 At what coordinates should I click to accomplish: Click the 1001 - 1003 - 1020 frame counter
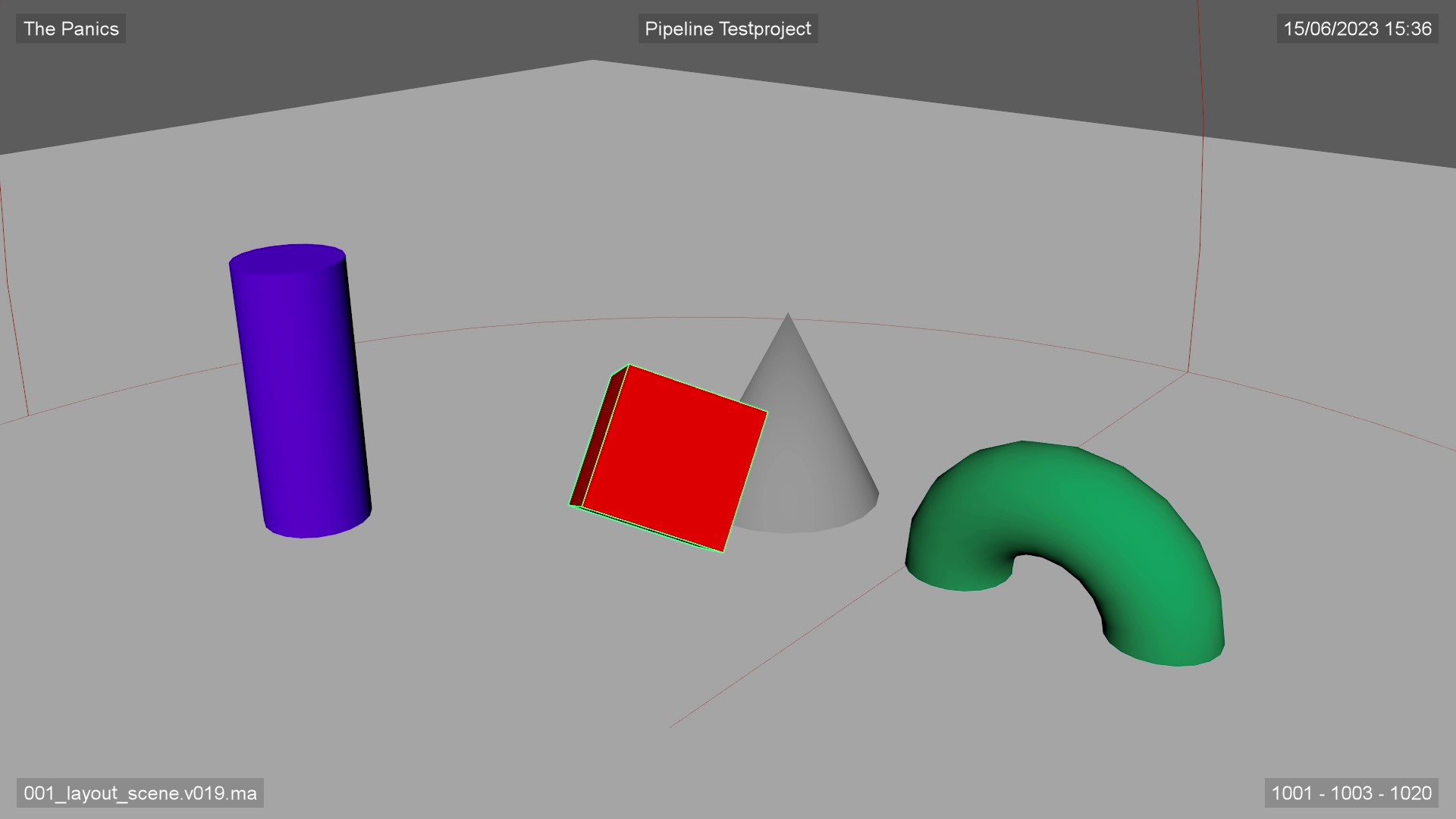pos(1351,793)
